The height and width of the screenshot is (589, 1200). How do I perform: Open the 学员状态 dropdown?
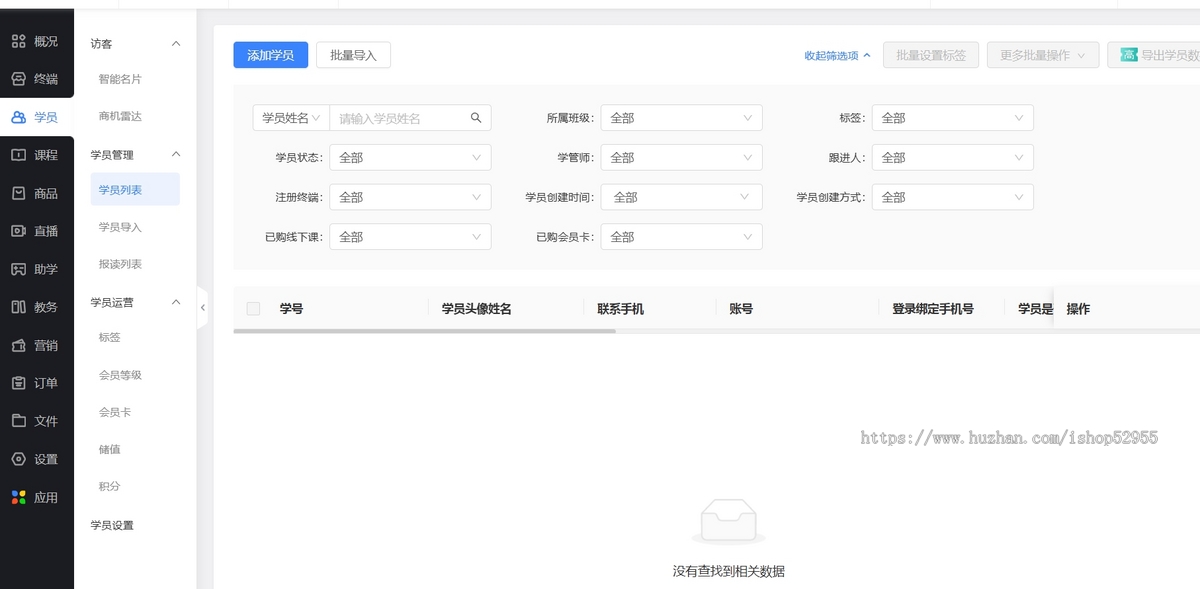(x=410, y=158)
